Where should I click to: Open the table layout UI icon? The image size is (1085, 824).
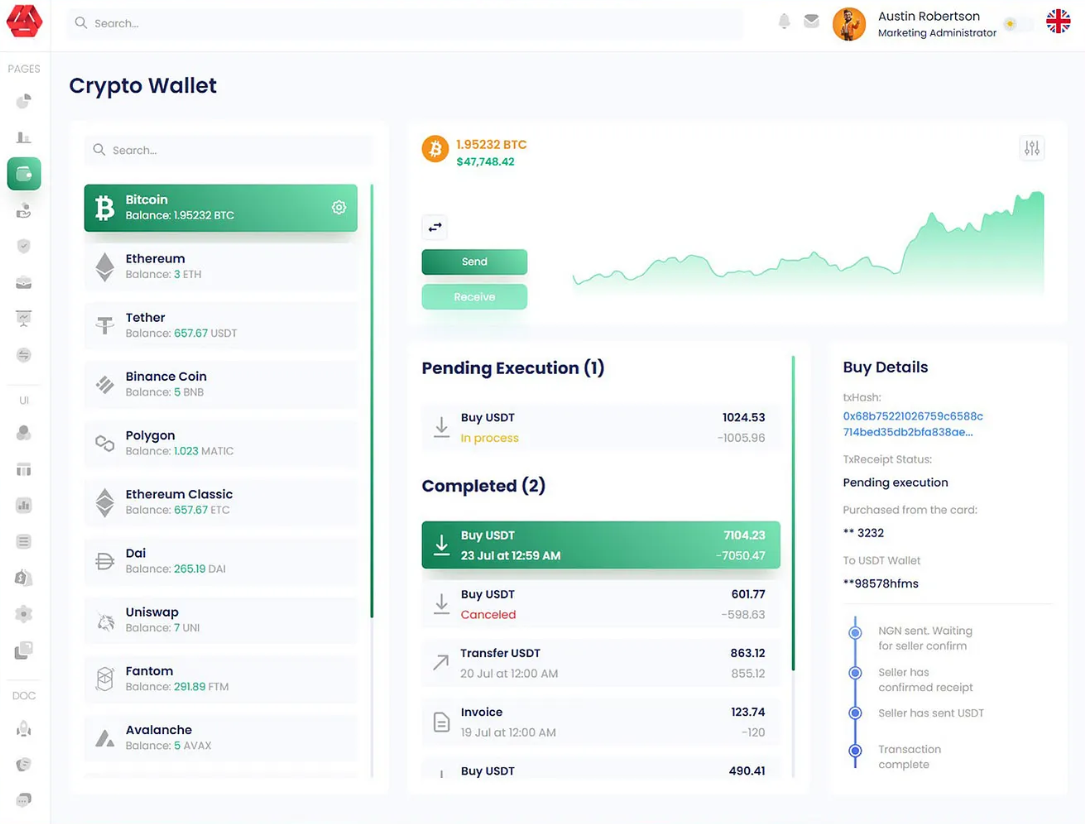[24, 470]
